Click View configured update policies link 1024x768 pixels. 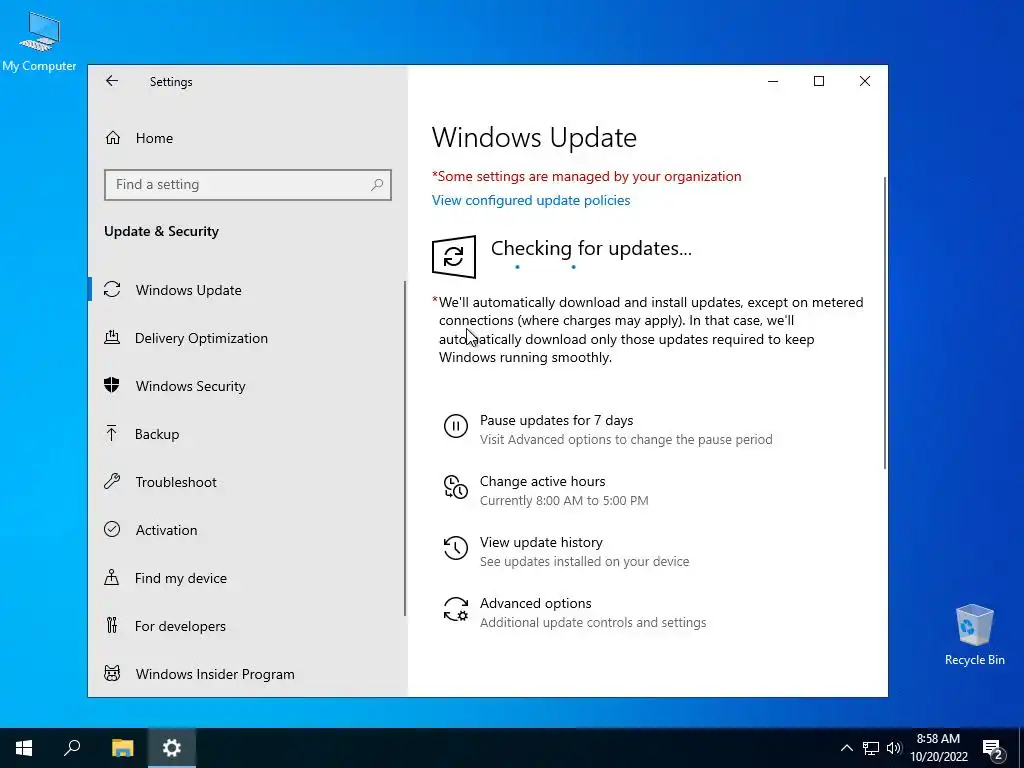coord(531,200)
